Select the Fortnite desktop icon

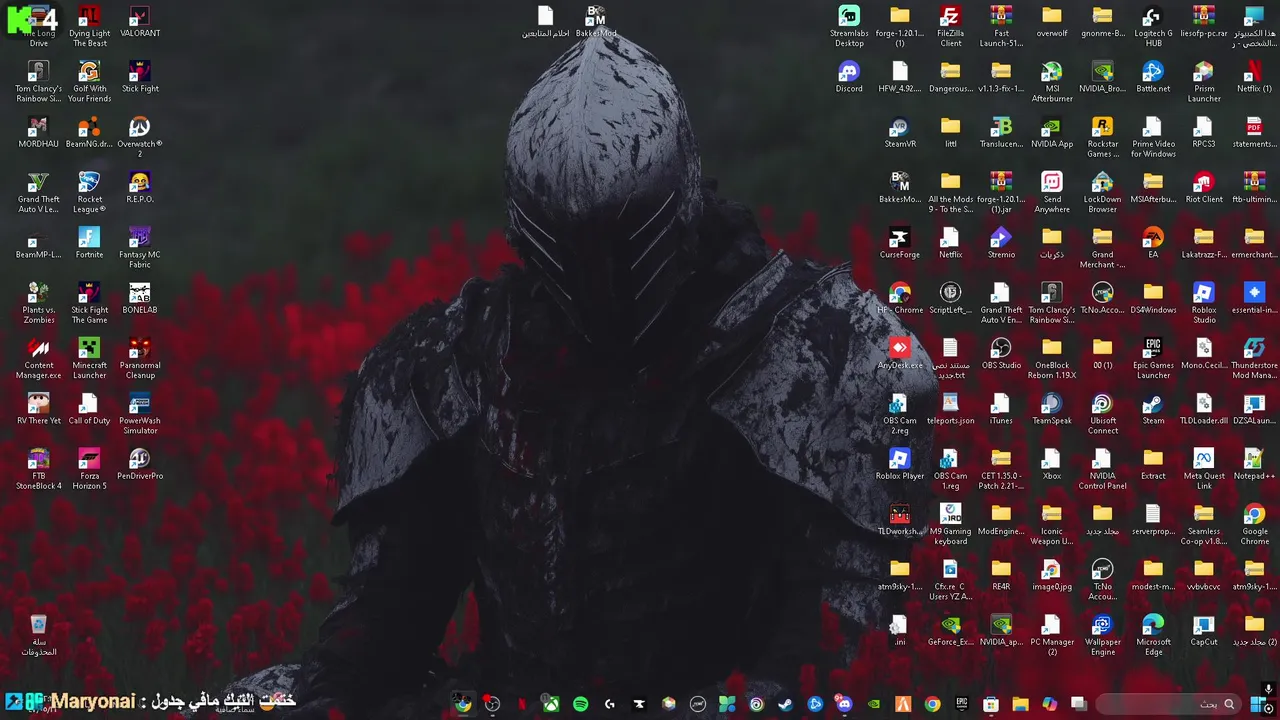coord(89,243)
